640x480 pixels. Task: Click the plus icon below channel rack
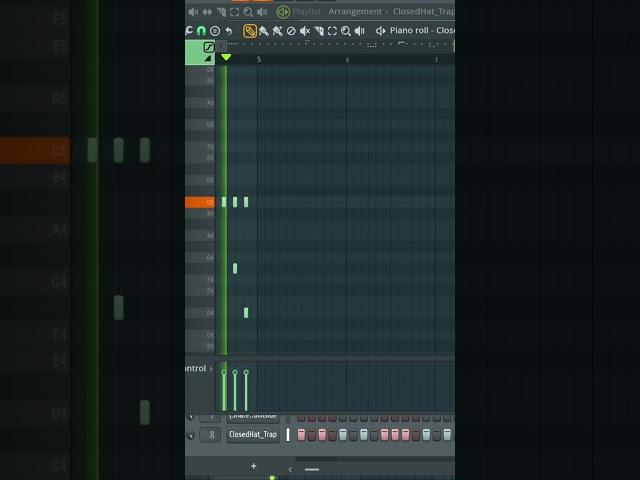coord(253,466)
